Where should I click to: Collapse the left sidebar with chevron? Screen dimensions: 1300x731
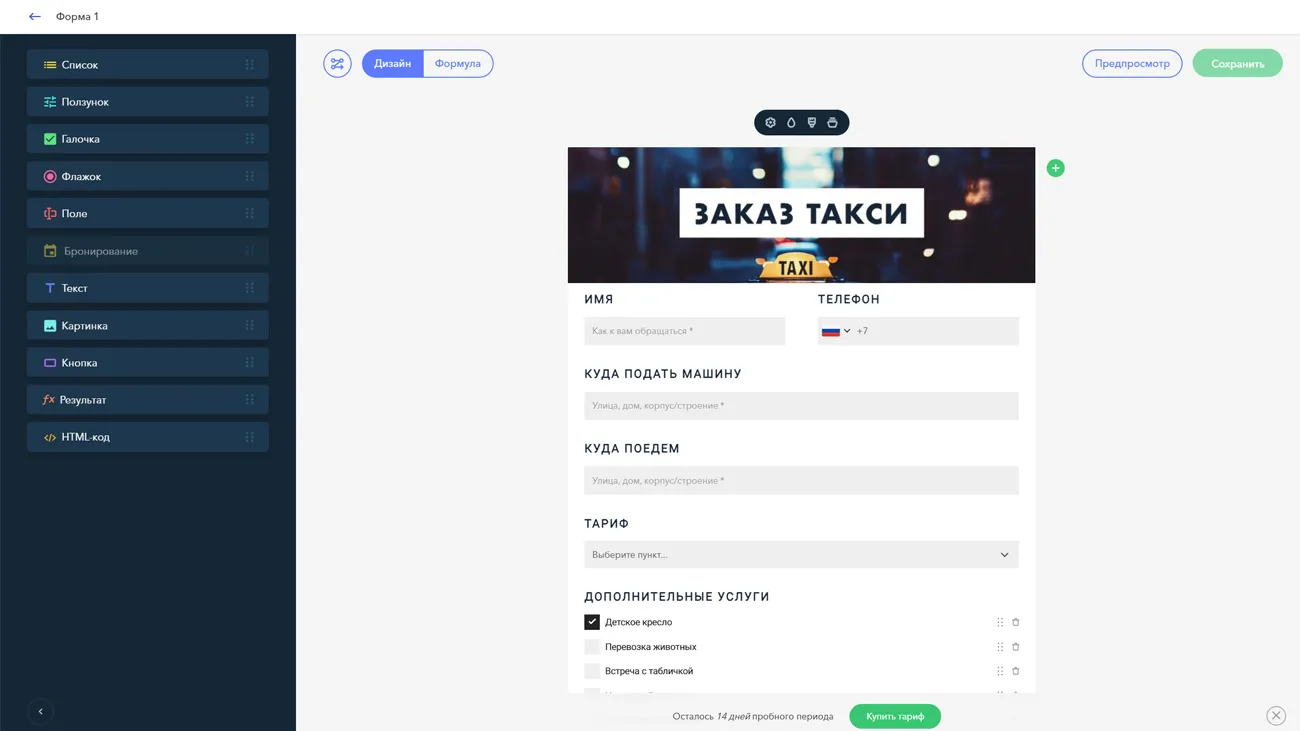(x=41, y=712)
